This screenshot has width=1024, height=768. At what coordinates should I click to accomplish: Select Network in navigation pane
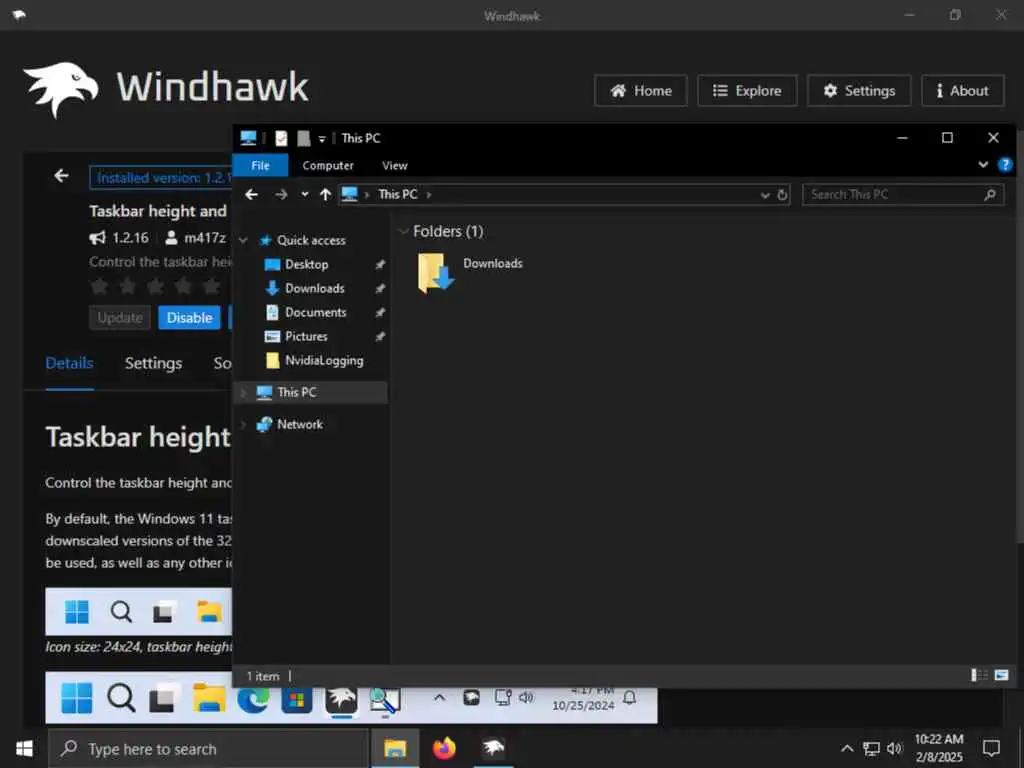(x=299, y=424)
